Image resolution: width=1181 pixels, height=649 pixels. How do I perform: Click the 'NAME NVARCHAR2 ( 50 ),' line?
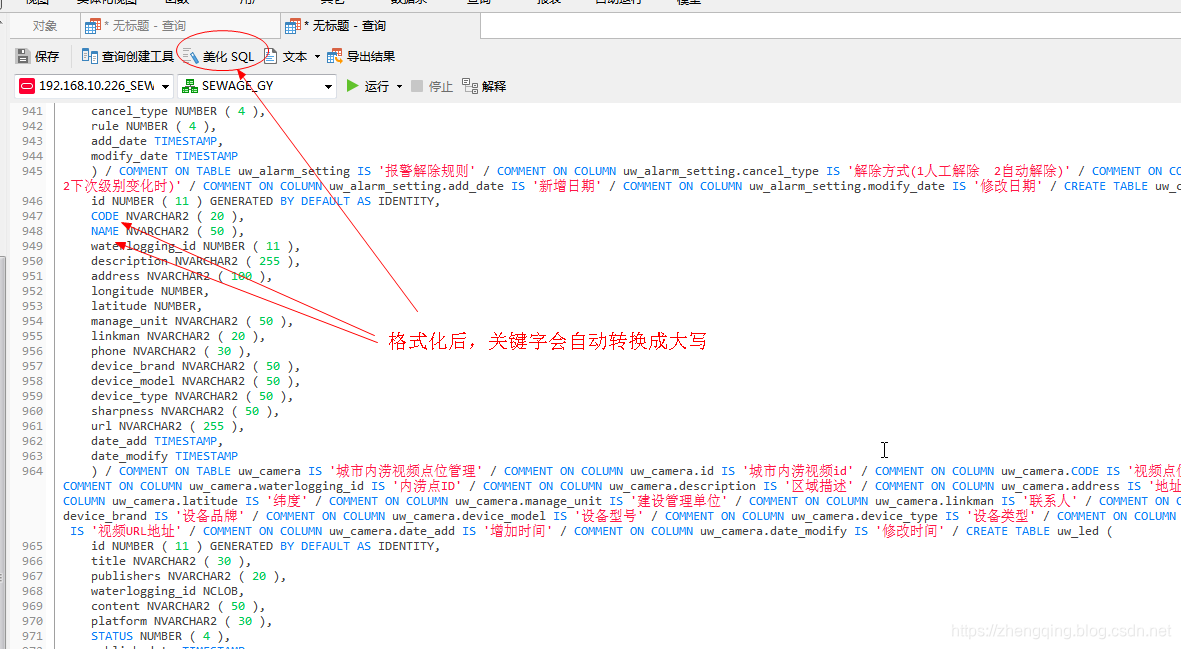pos(168,231)
